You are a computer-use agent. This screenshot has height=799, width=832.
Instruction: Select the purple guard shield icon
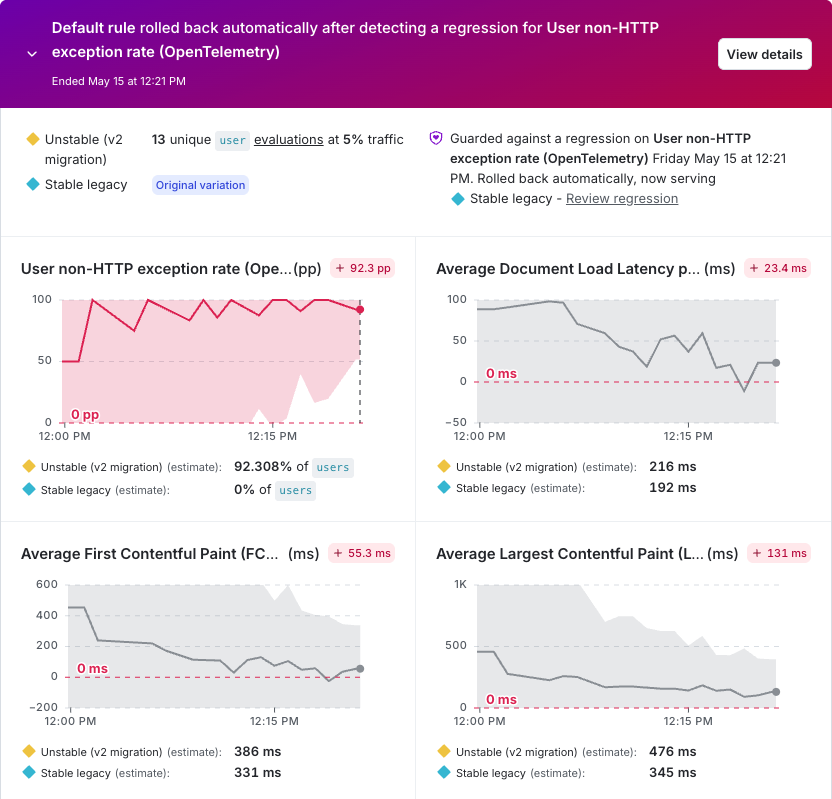pyautogui.click(x=436, y=138)
